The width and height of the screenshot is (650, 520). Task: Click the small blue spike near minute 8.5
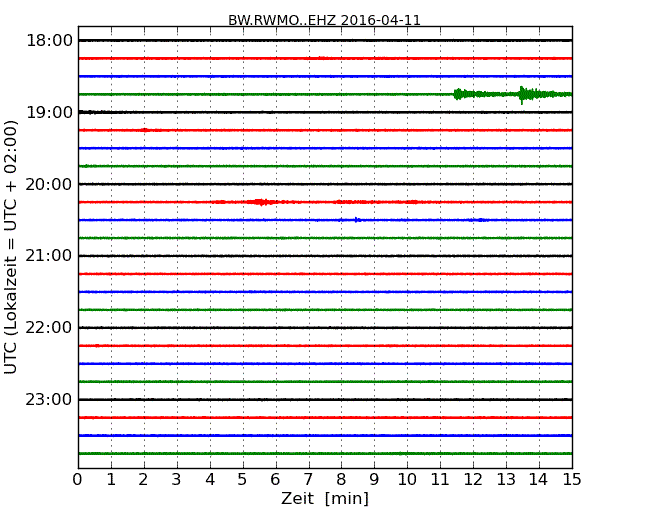pos(357,220)
